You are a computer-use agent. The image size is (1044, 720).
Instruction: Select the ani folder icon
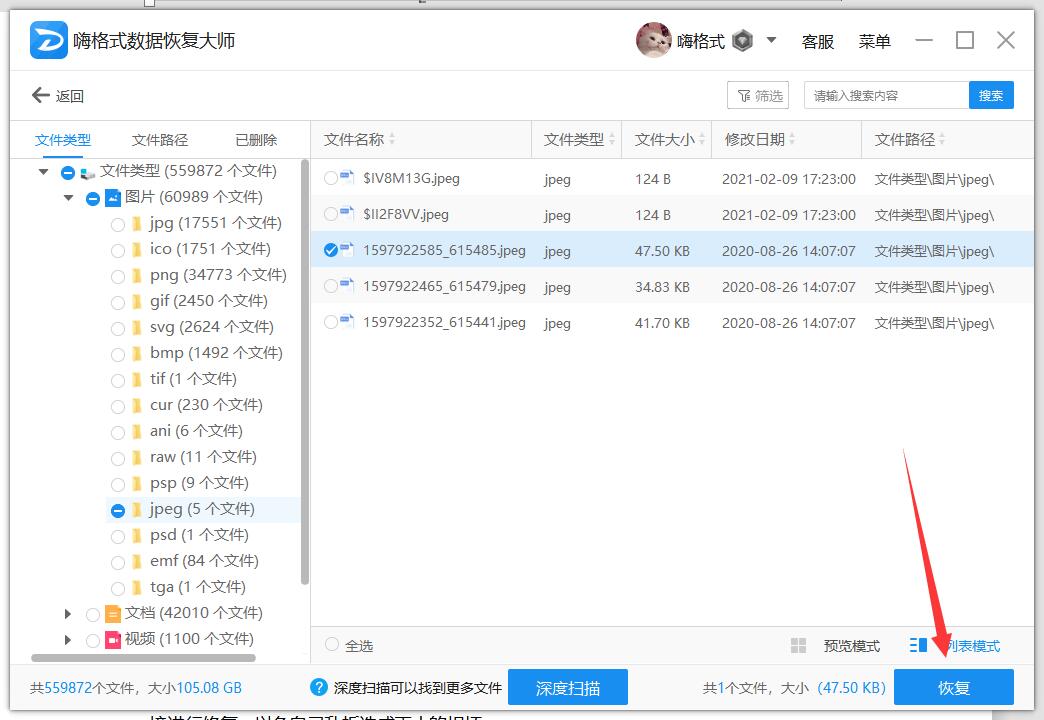(x=136, y=432)
